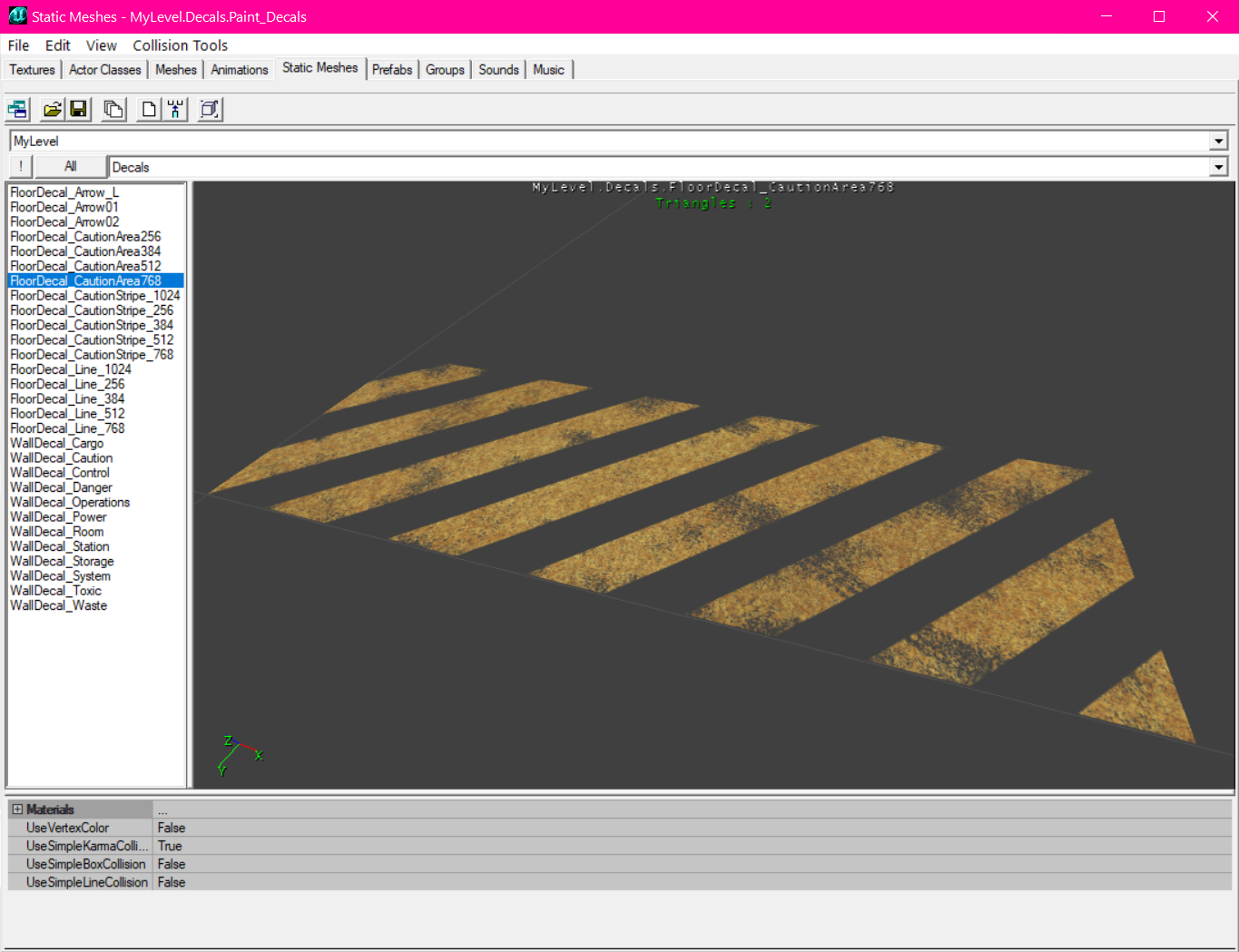The width and height of the screenshot is (1239, 952).
Task: Click the blue arrow insert toolbar icon
Action: (x=175, y=110)
